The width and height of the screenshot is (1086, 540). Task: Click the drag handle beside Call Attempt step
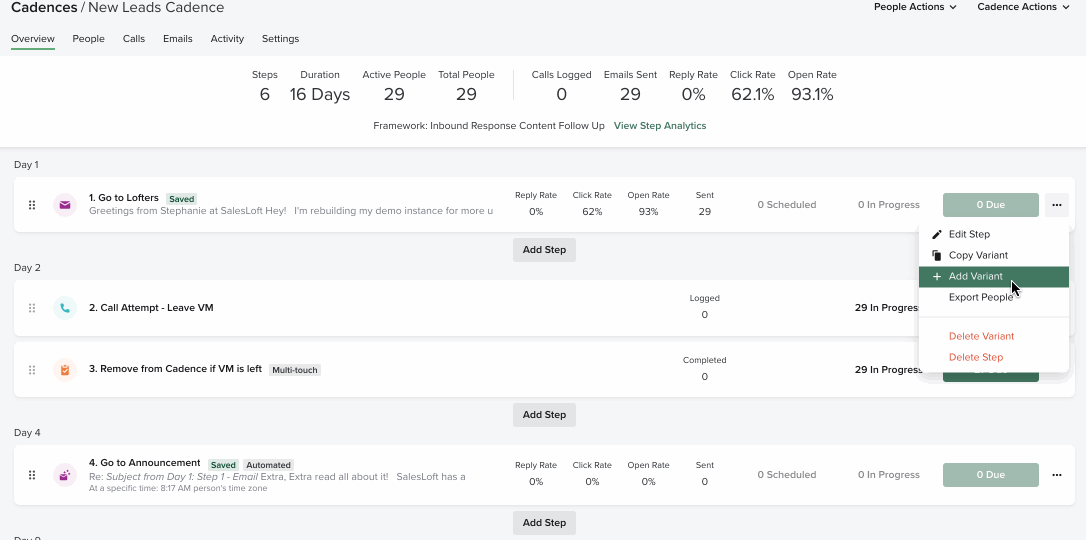point(32,308)
